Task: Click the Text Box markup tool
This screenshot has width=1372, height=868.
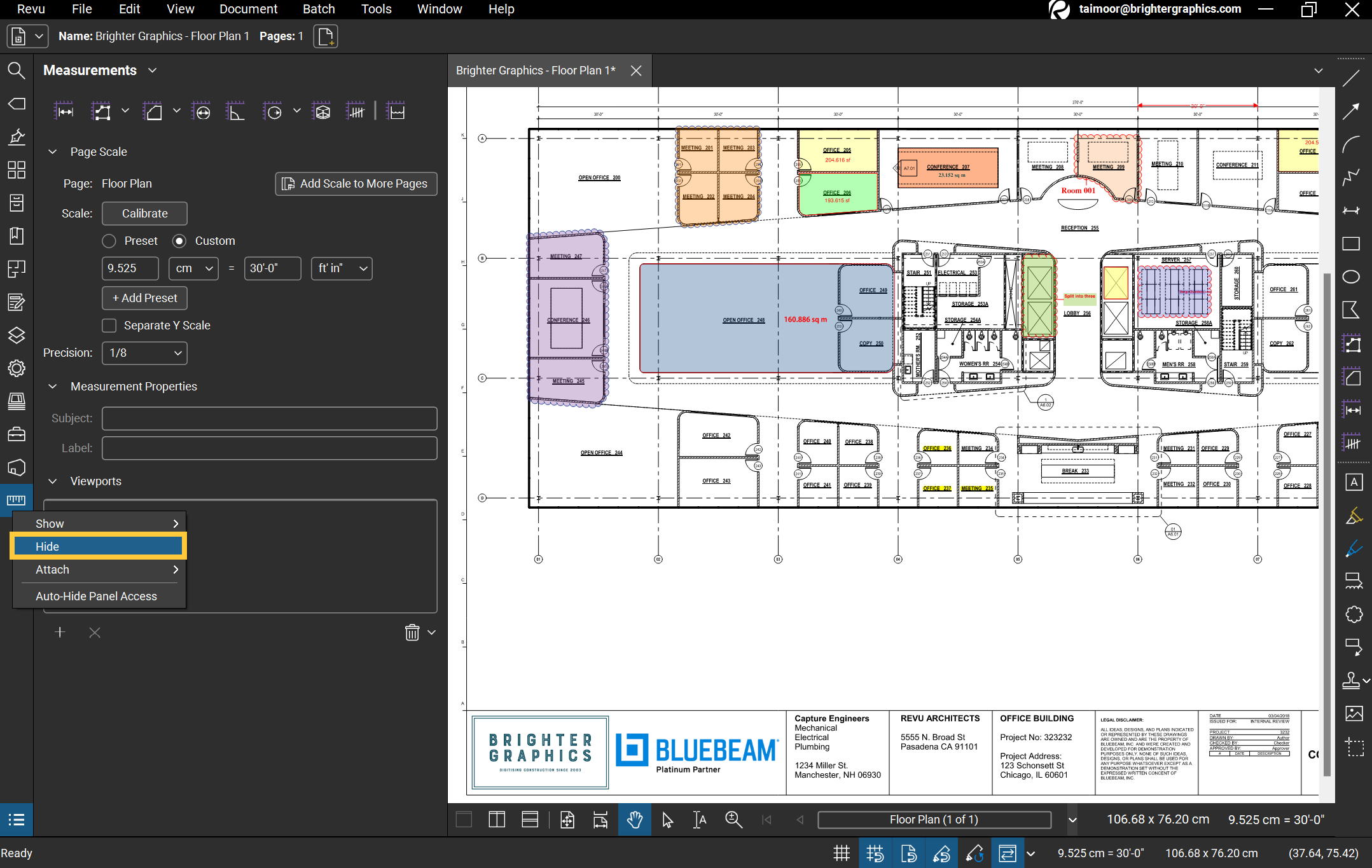Action: pyautogui.click(x=1354, y=482)
